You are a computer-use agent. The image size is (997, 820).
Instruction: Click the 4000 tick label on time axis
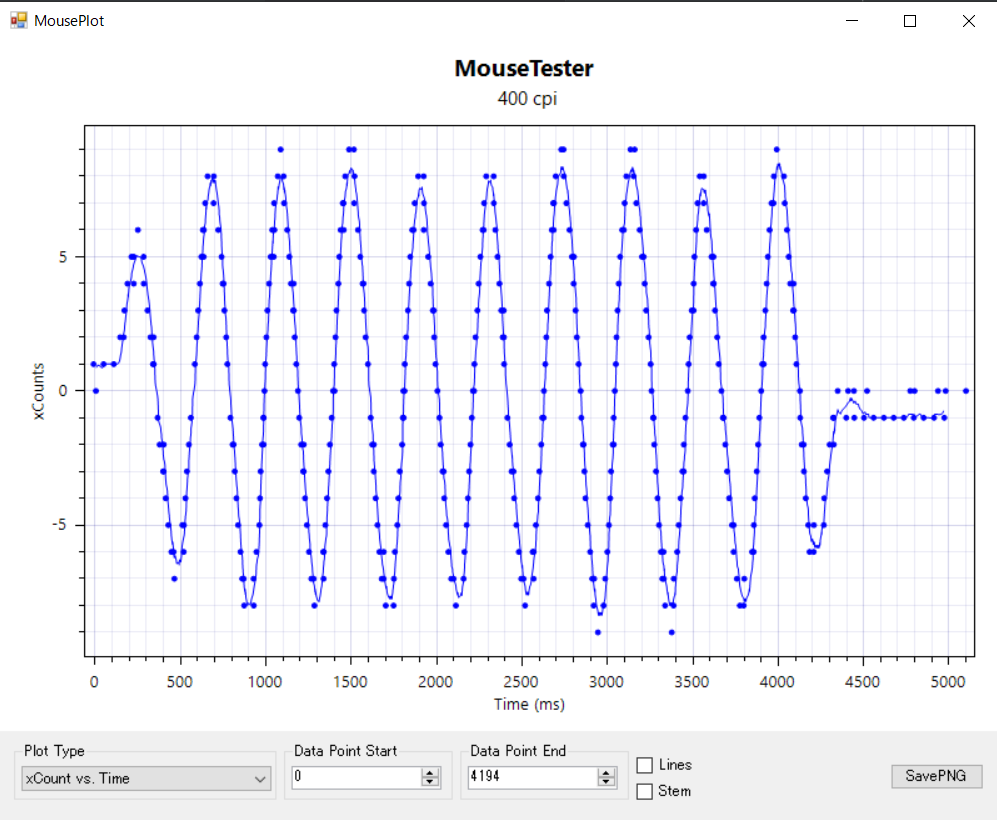777,682
